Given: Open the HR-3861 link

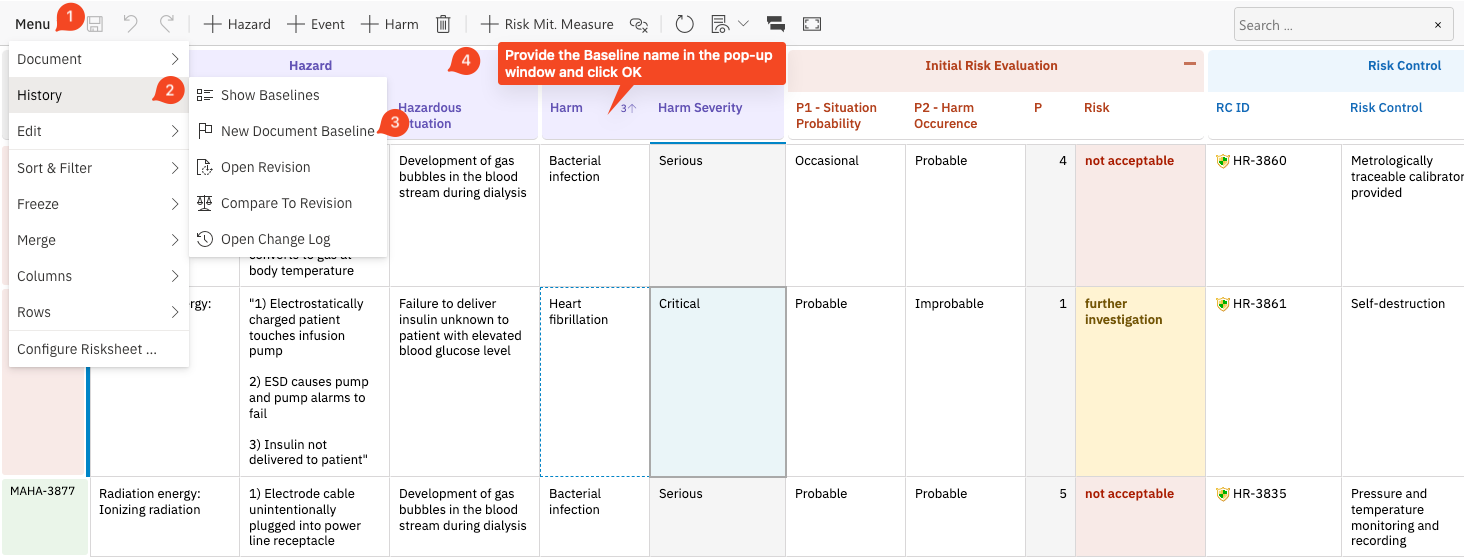Looking at the screenshot, I should click(x=1259, y=304).
